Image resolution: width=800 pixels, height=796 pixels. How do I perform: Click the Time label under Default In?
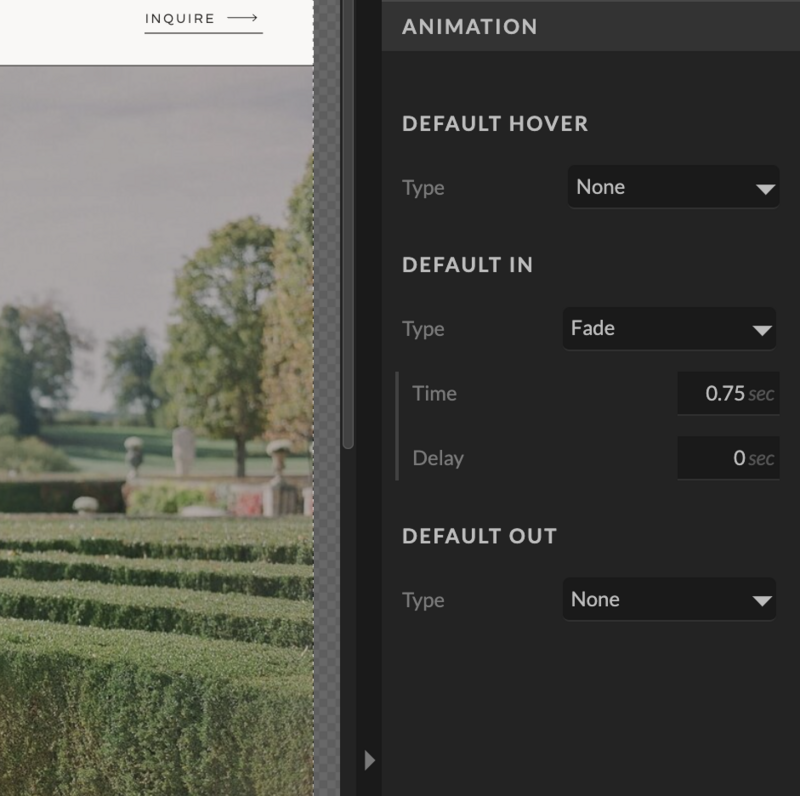(x=434, y=393)
